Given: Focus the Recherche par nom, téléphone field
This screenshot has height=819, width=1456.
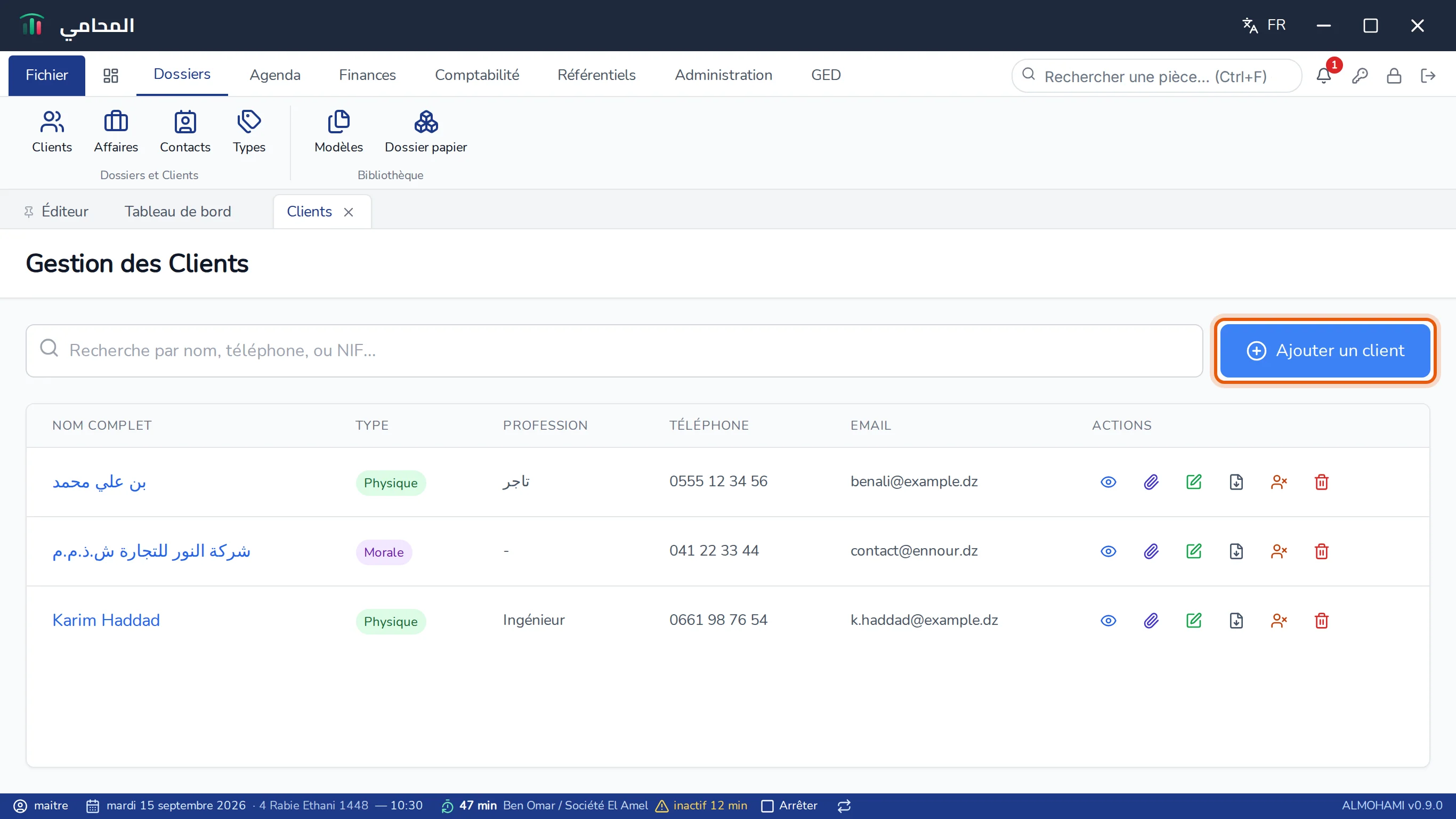Looking at the screenshot, I should point(614,351).
